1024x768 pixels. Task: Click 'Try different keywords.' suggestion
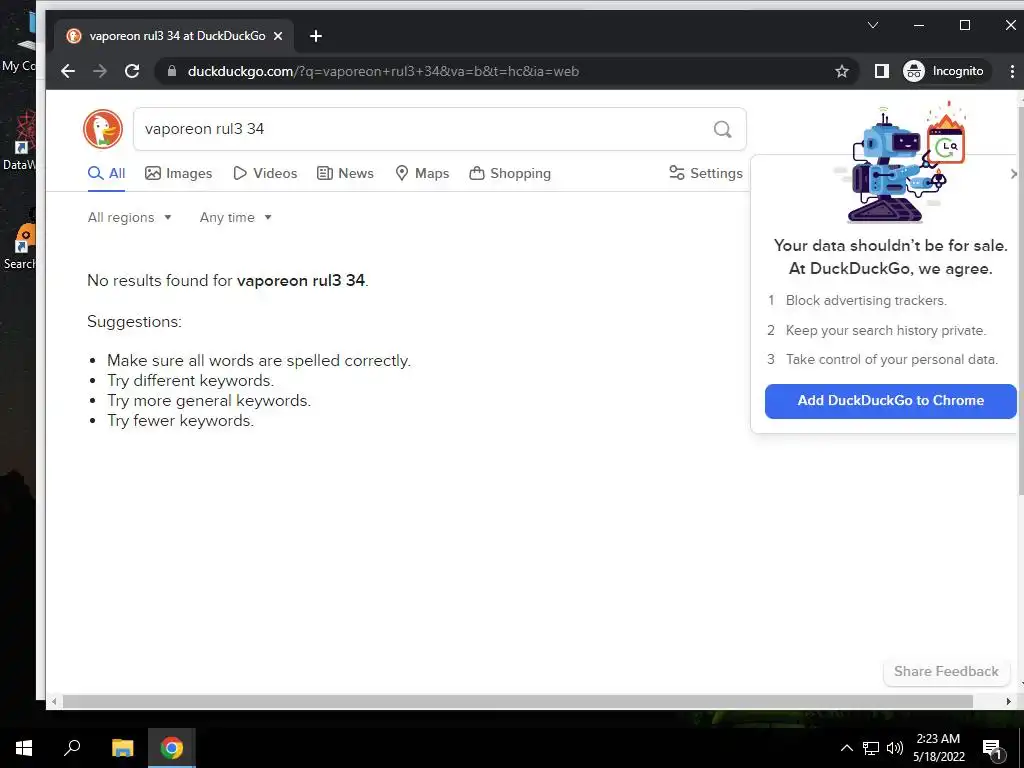(191, 381)
